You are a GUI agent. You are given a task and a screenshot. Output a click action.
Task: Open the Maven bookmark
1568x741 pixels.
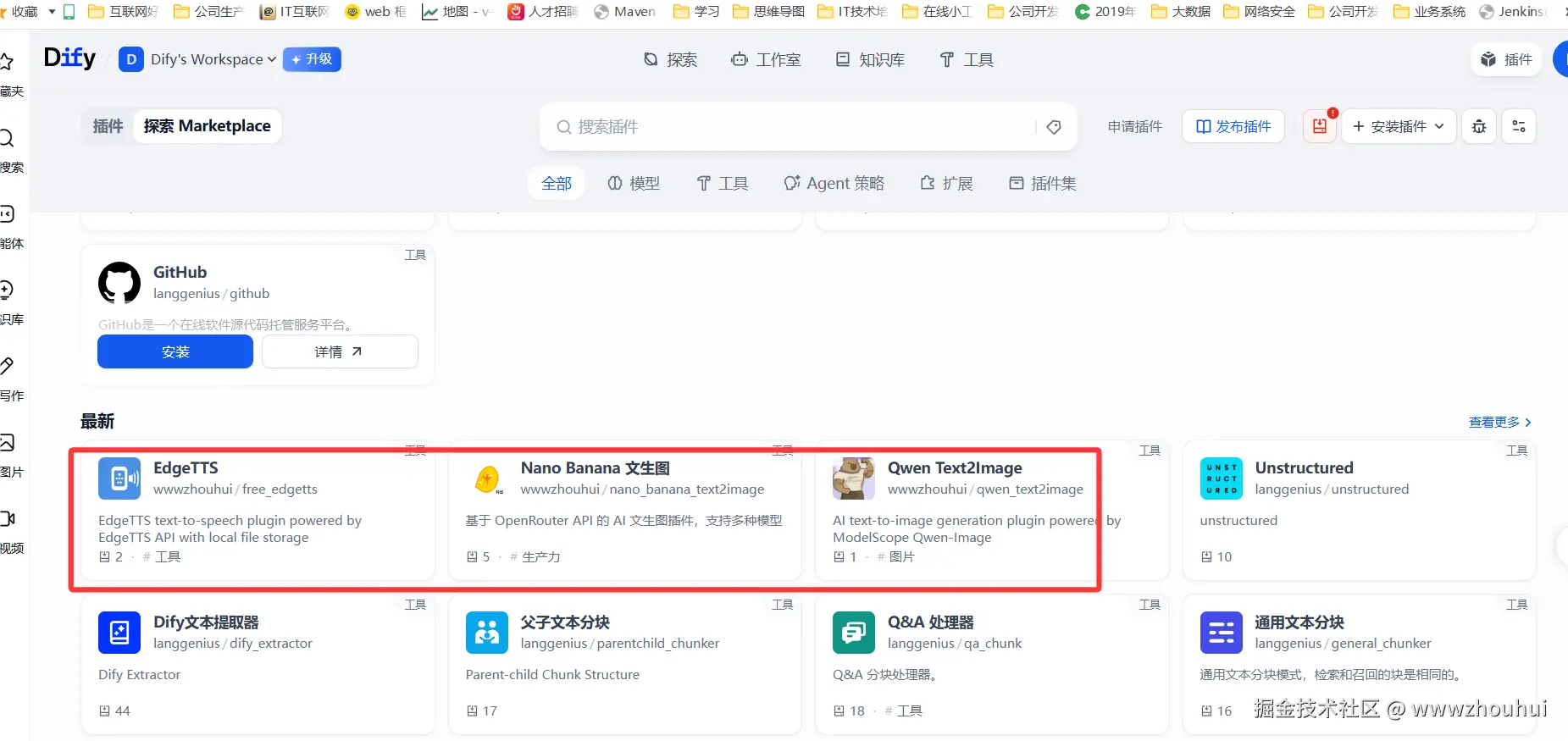click(625, 11)
